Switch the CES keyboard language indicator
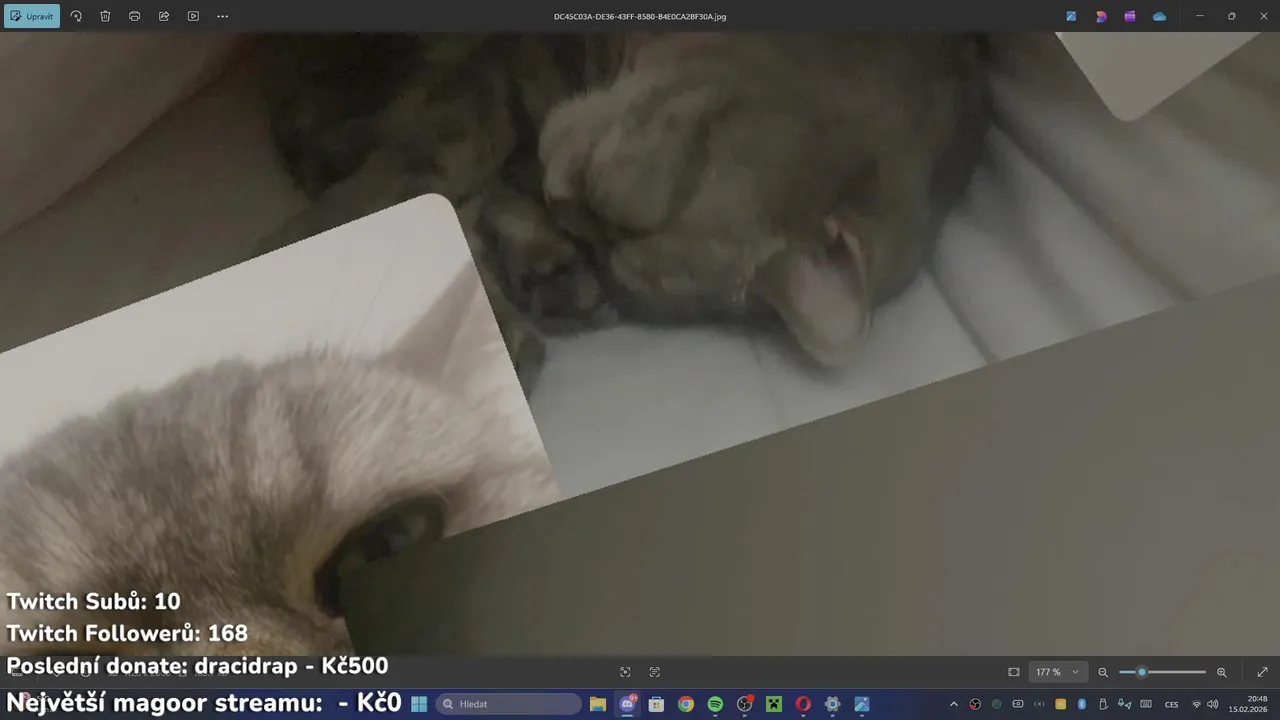 1171,704
